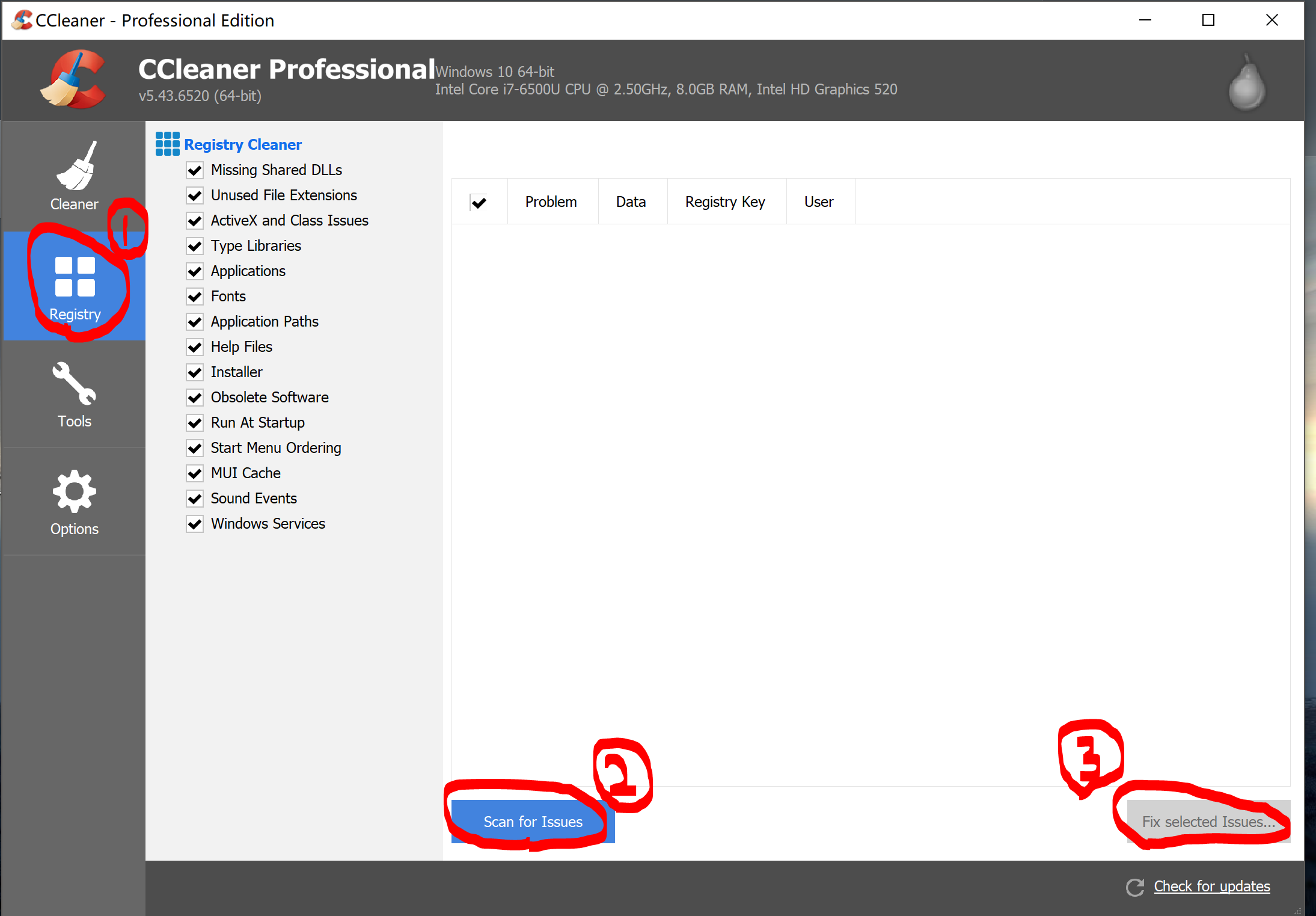Open Options via the gear icon

(74, 491)
